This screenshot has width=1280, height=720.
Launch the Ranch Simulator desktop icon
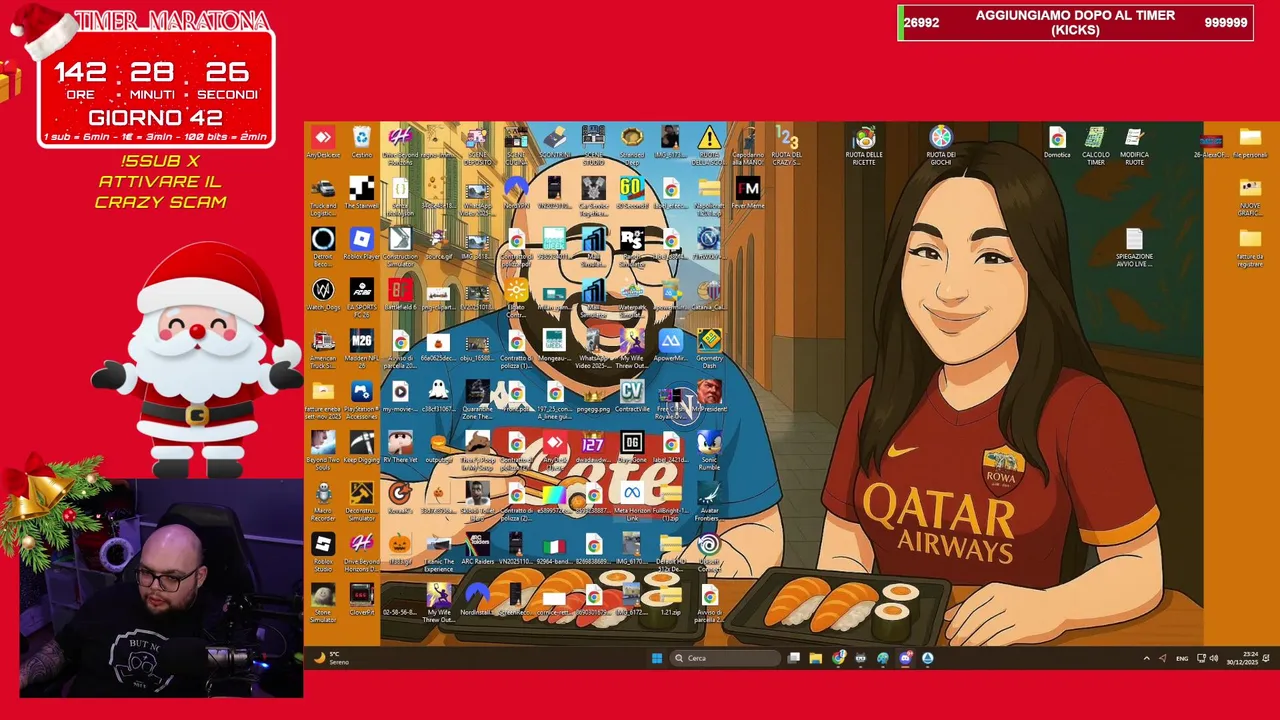tap(631, 247)
